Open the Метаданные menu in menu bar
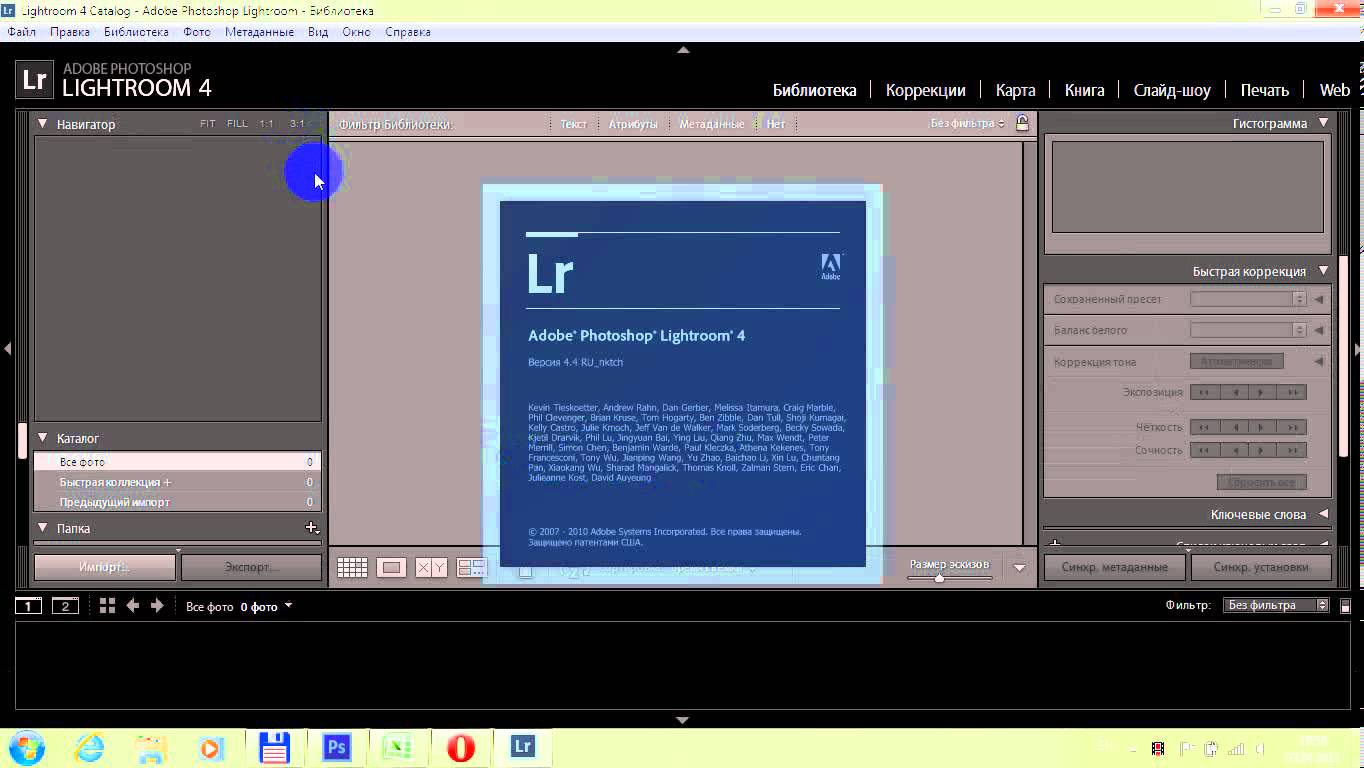The height and width of the screenshot is (768, 1364). pyautogui.click(x=259, y=32)
